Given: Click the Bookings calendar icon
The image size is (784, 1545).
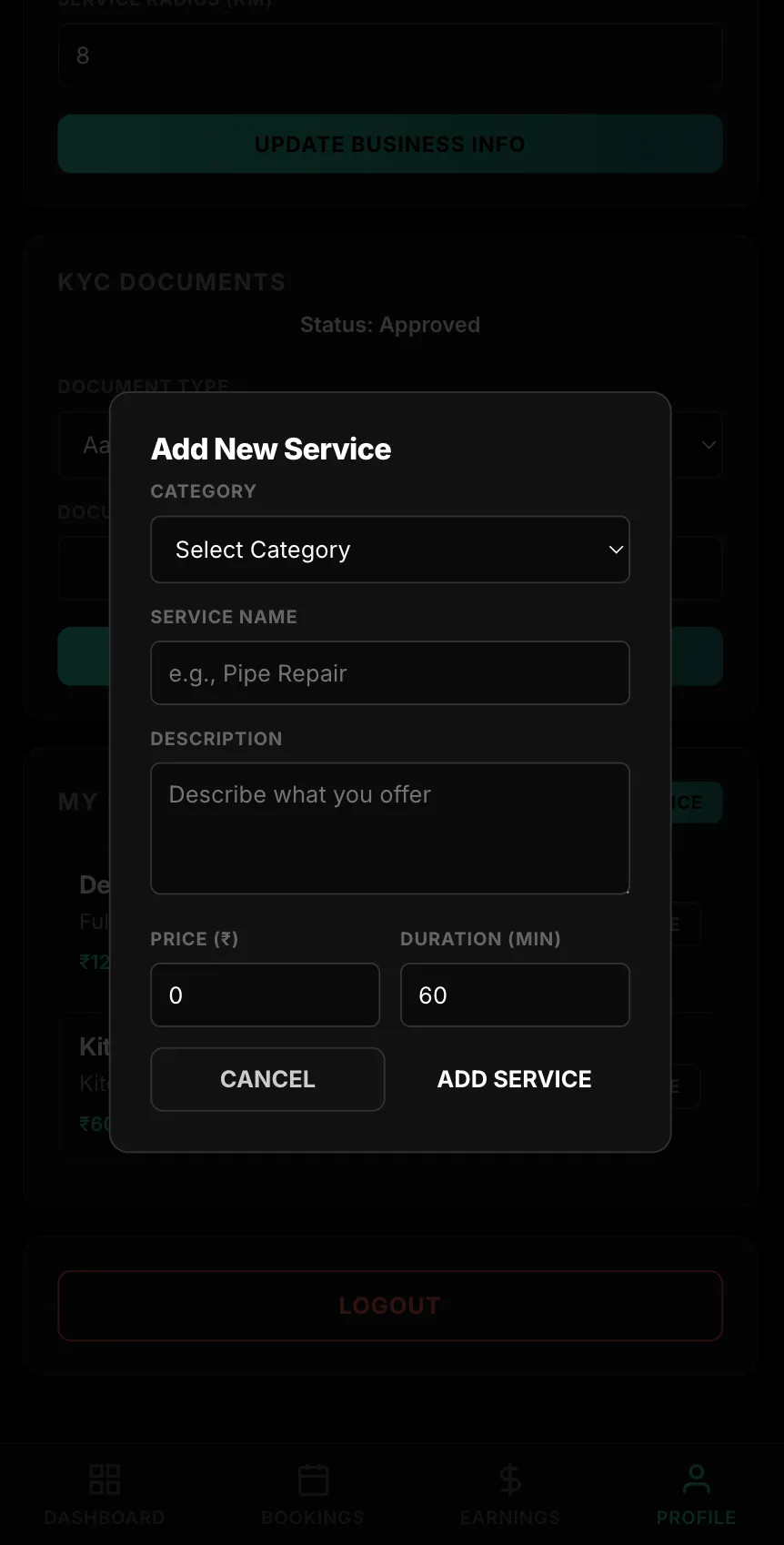Looking at the screenshot, I should (313, 1479).
